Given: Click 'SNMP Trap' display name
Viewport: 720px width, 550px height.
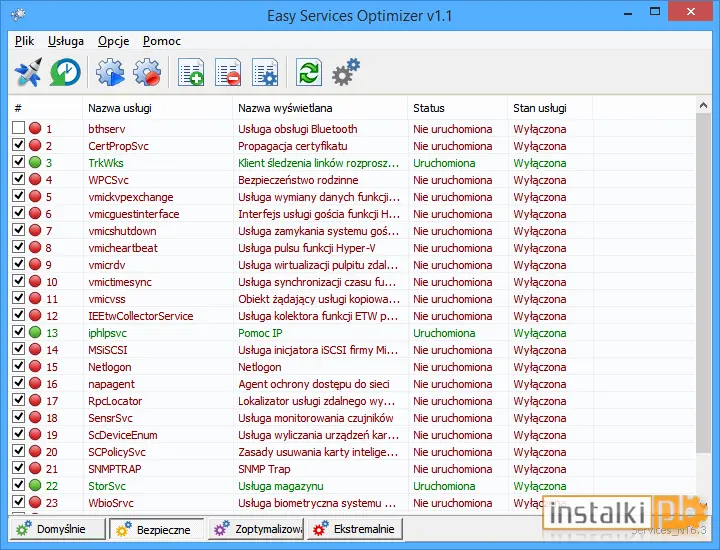Looking at the screenshot, I should click(264, 469).
